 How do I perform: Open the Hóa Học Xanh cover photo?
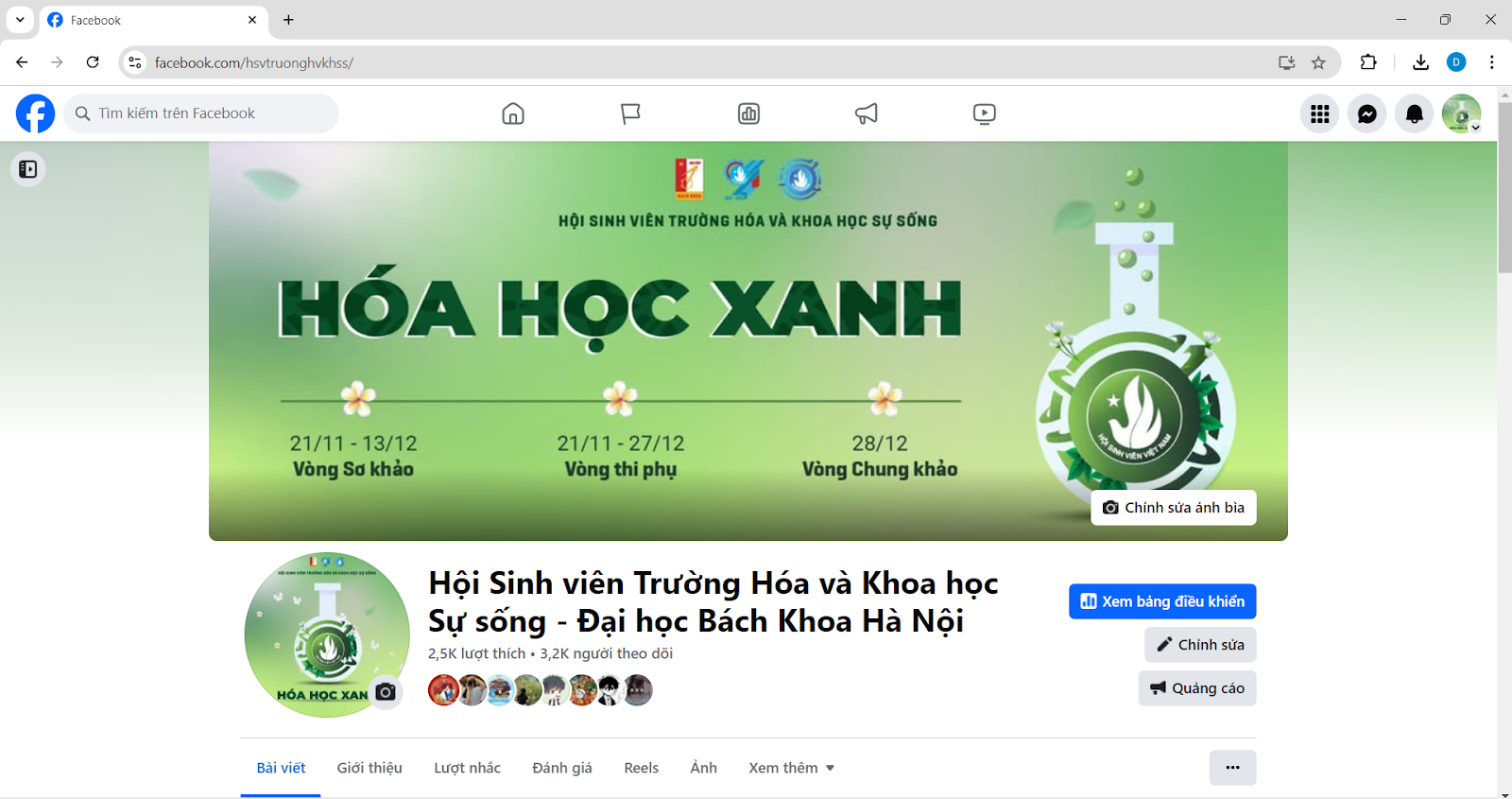pyautogui.click(x=747, y=340)
